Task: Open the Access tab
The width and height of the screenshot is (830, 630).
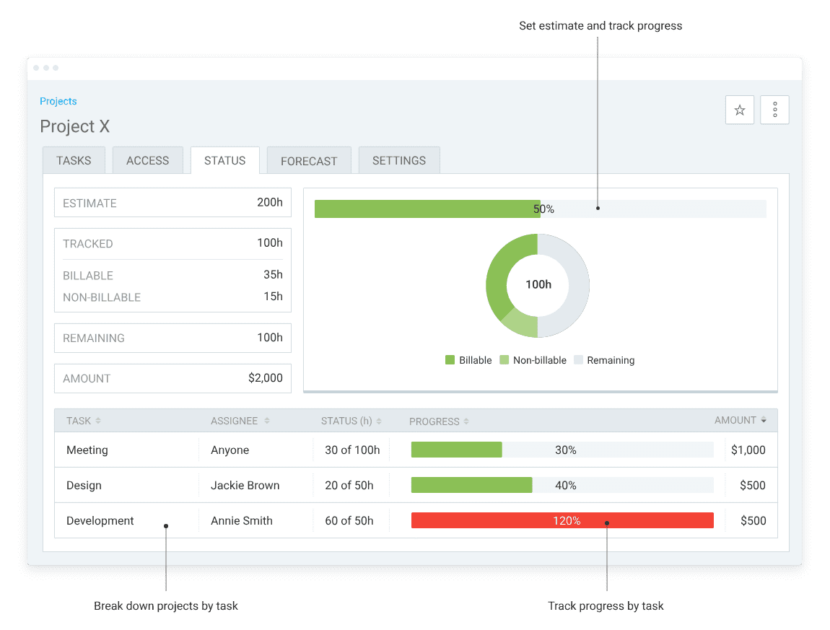Action: [148, 160]
